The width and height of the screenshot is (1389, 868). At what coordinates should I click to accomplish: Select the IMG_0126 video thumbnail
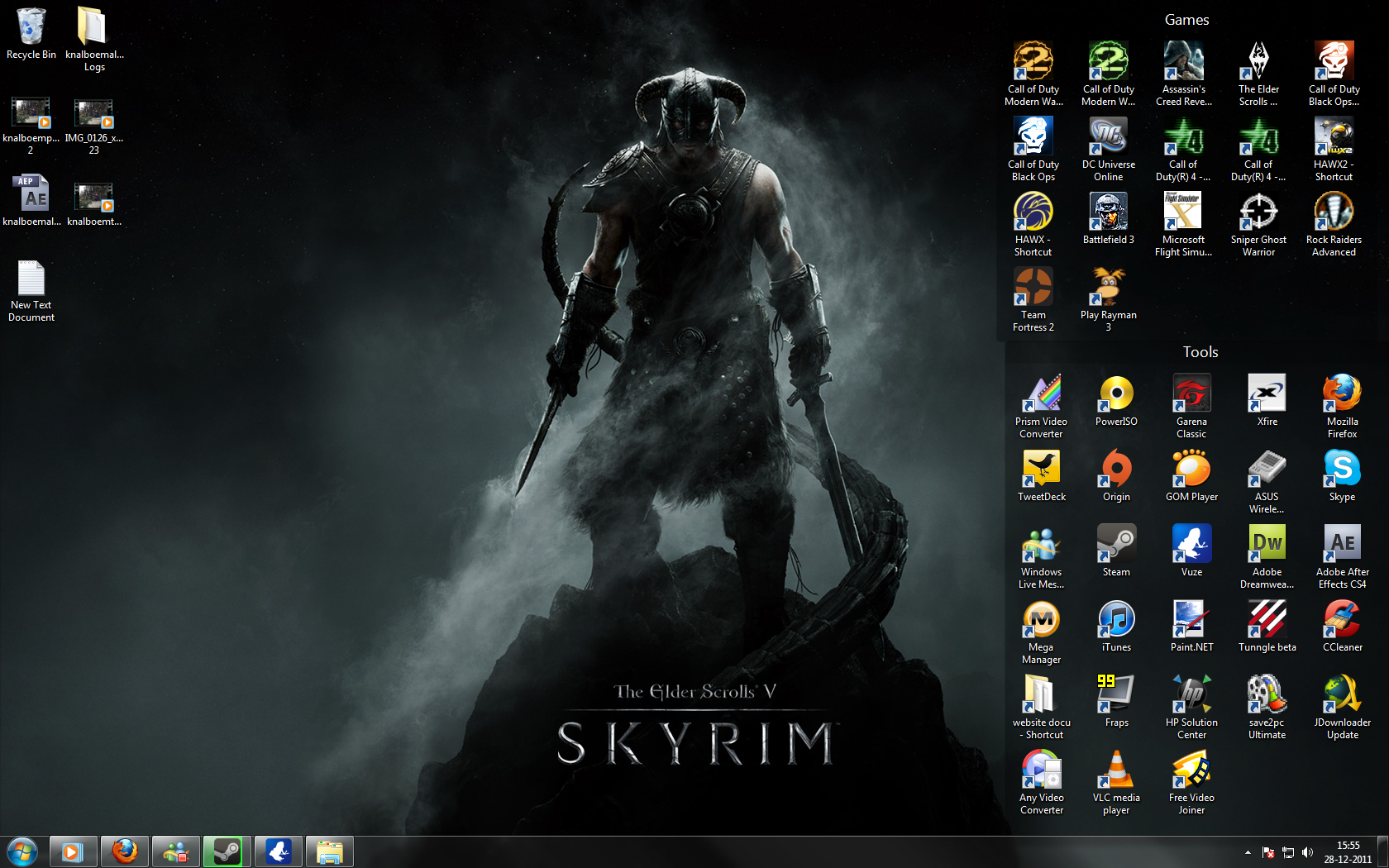coord(93,113)
